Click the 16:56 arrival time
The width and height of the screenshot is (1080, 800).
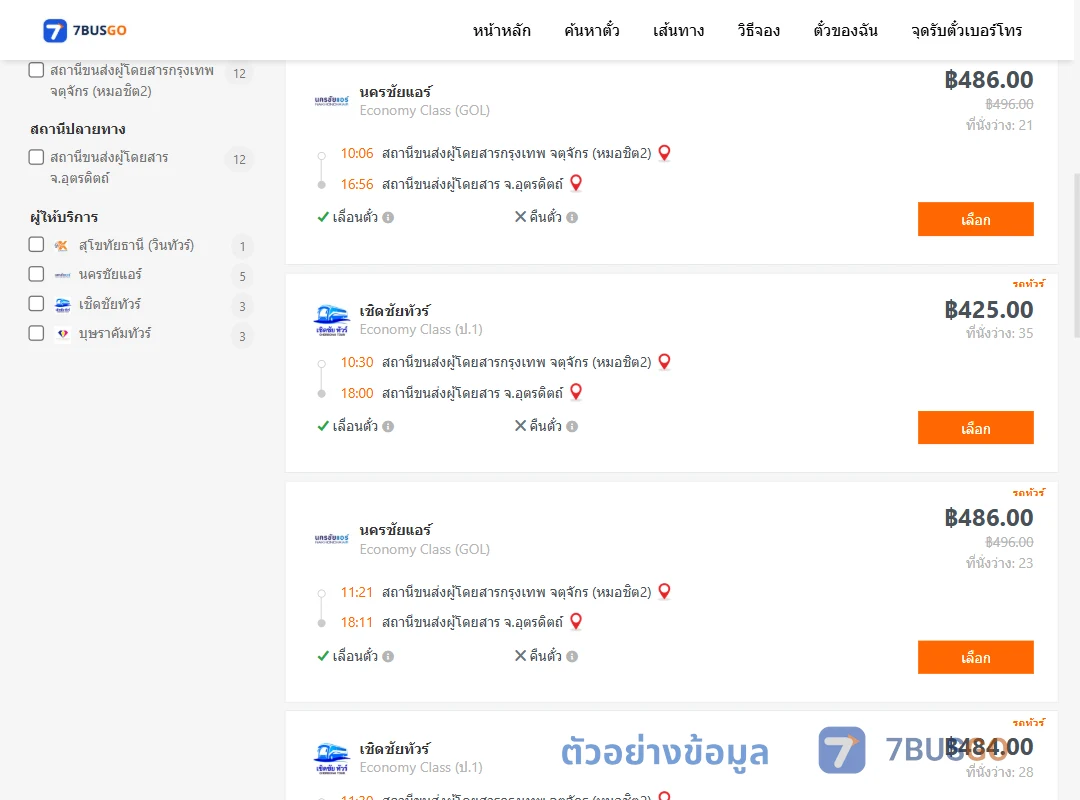tap(357, 184)
